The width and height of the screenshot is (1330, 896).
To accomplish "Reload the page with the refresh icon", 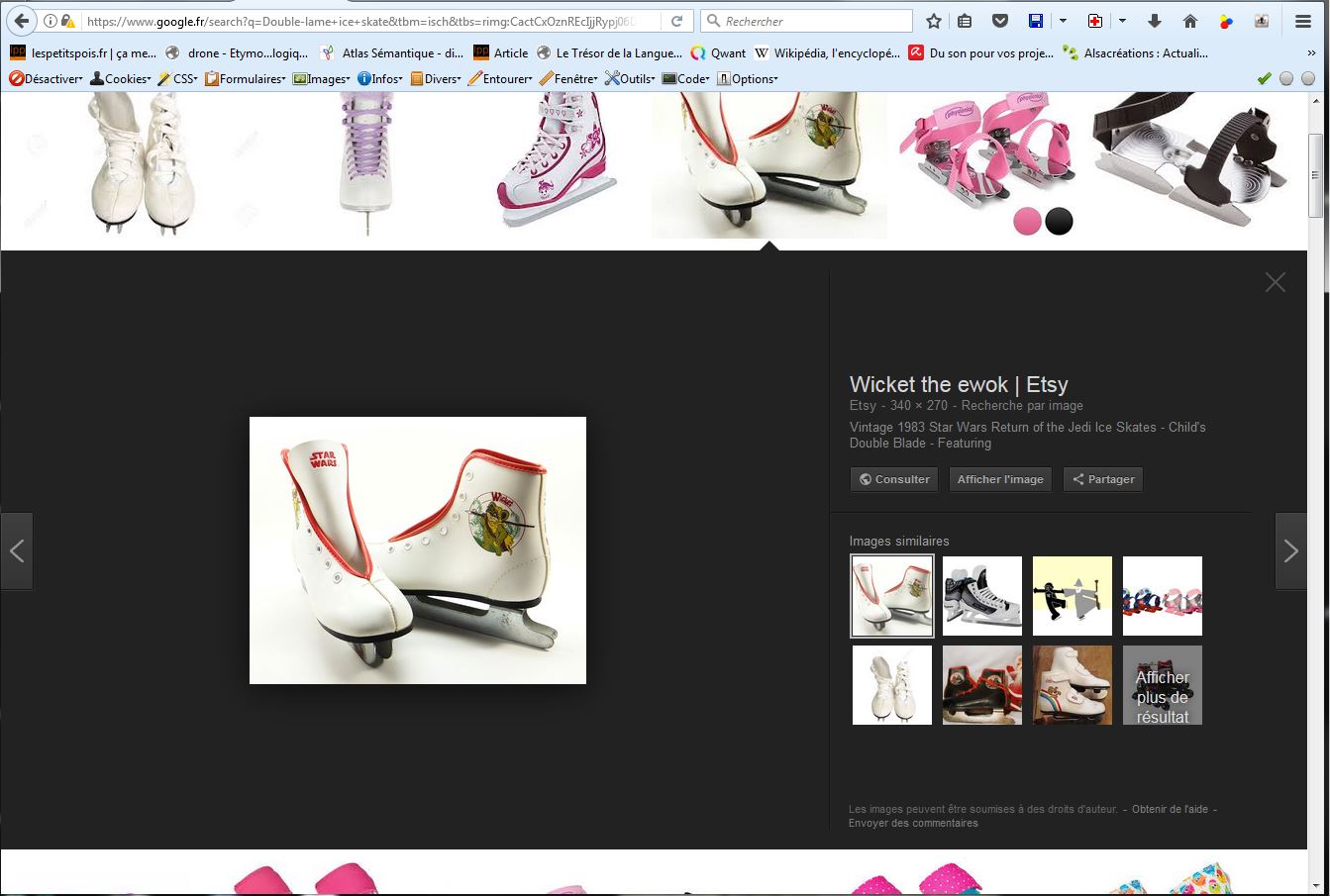I will pyautogui.click(x=676, y=21).
